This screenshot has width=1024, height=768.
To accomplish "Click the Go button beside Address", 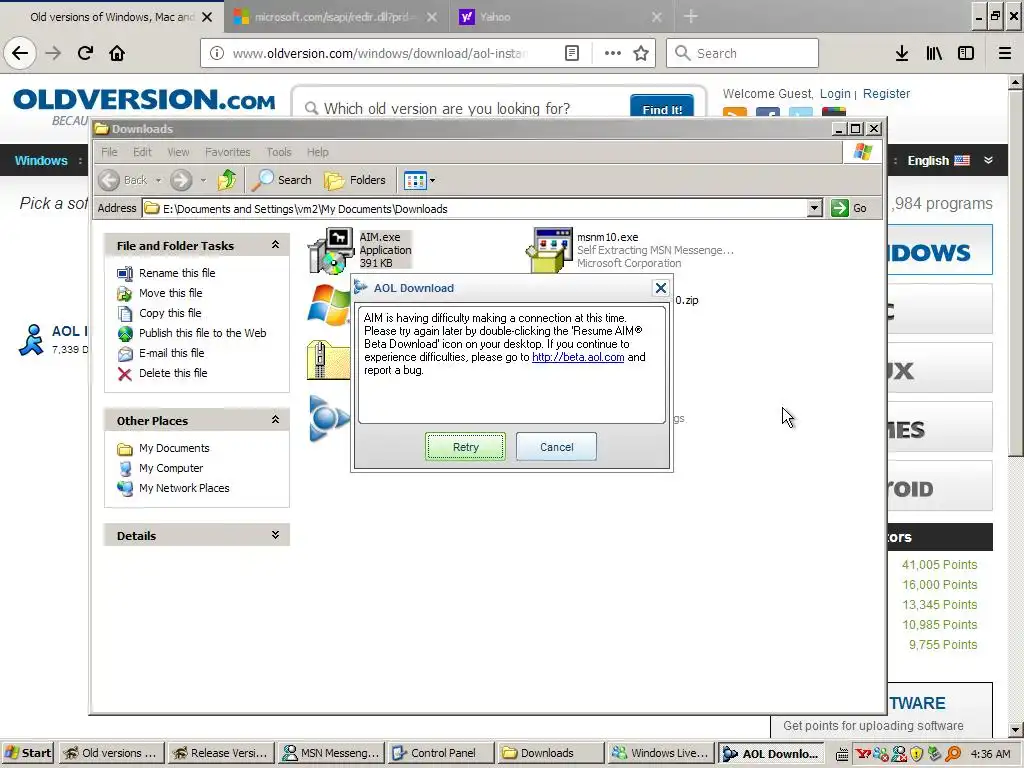I will [849, 208].
